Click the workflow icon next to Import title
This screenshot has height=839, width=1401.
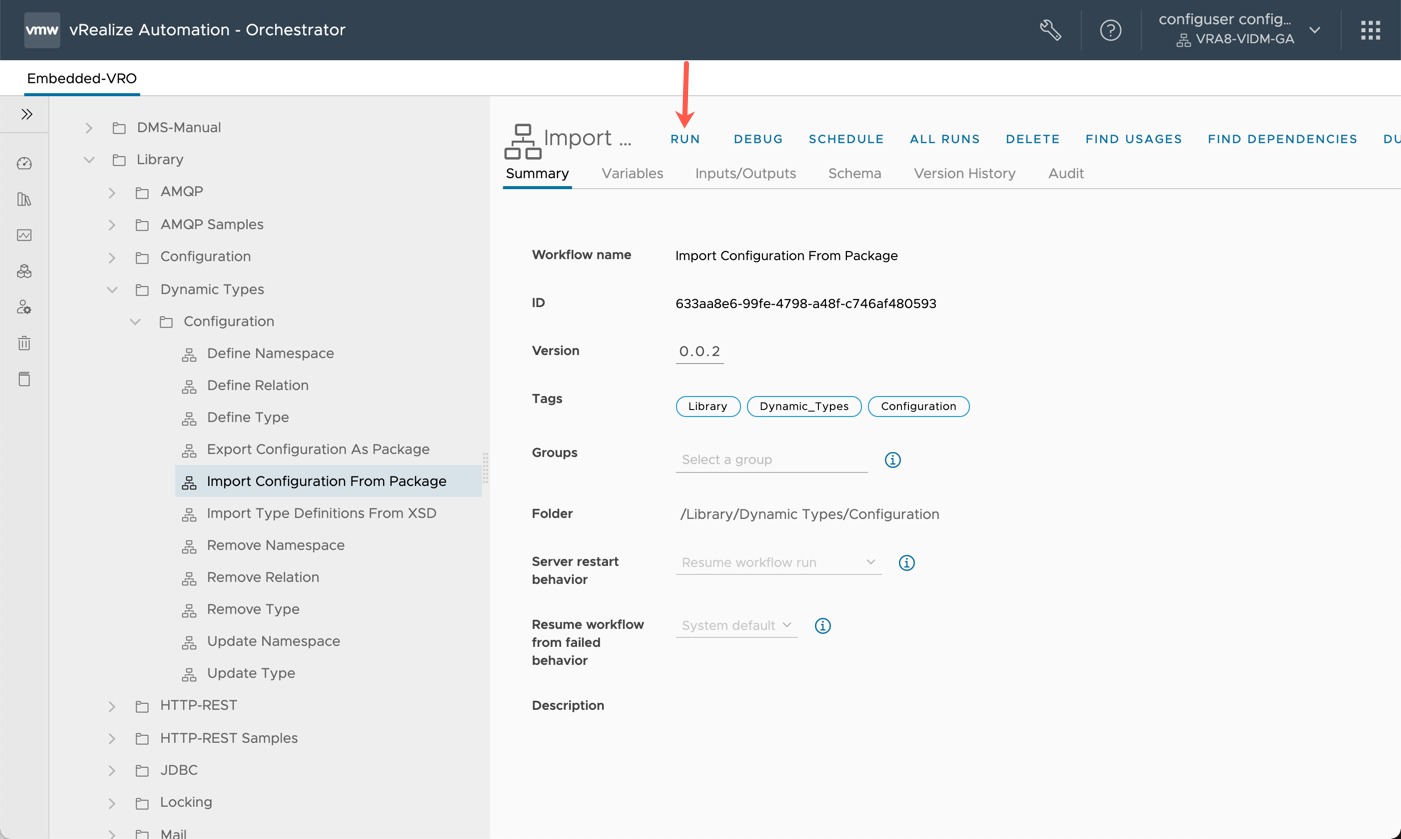(x=522, y=141)
